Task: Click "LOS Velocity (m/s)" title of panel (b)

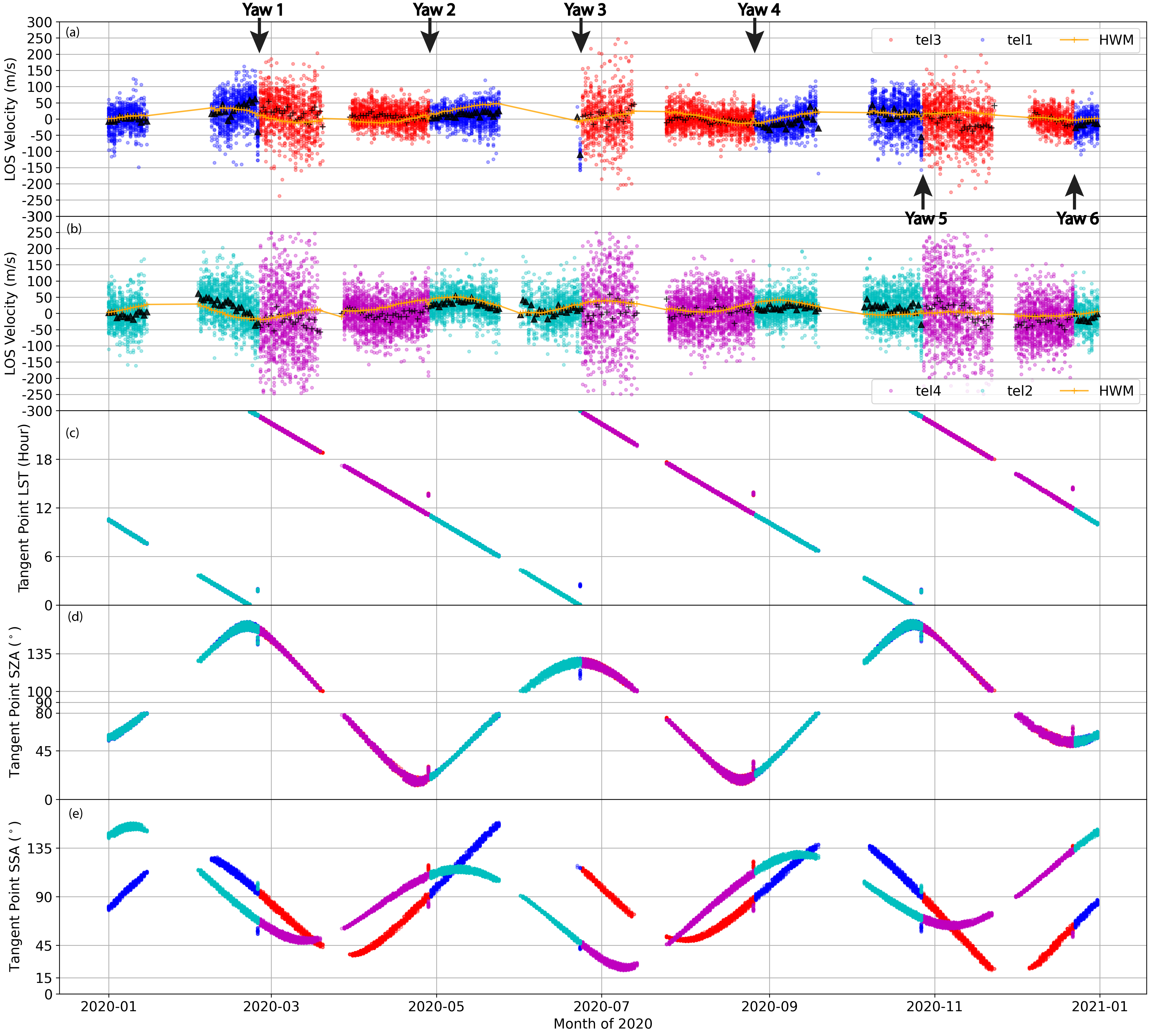Action: 10,314
